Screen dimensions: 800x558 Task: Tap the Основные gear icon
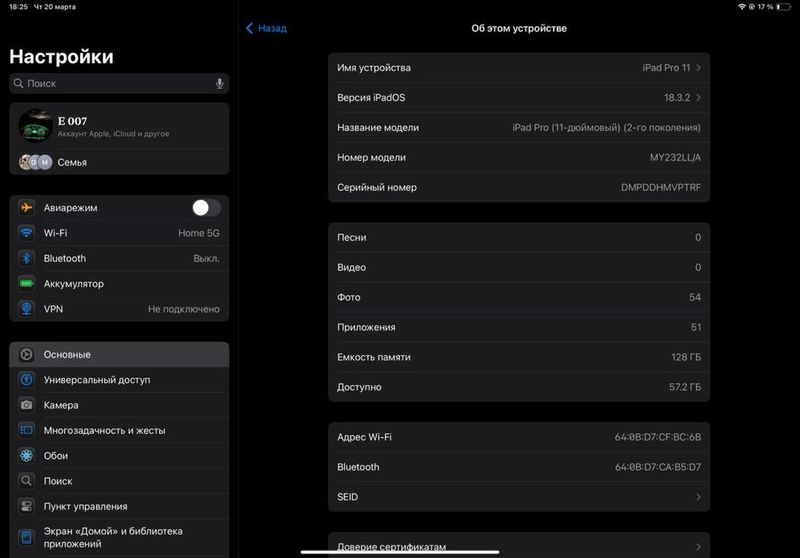27,354
